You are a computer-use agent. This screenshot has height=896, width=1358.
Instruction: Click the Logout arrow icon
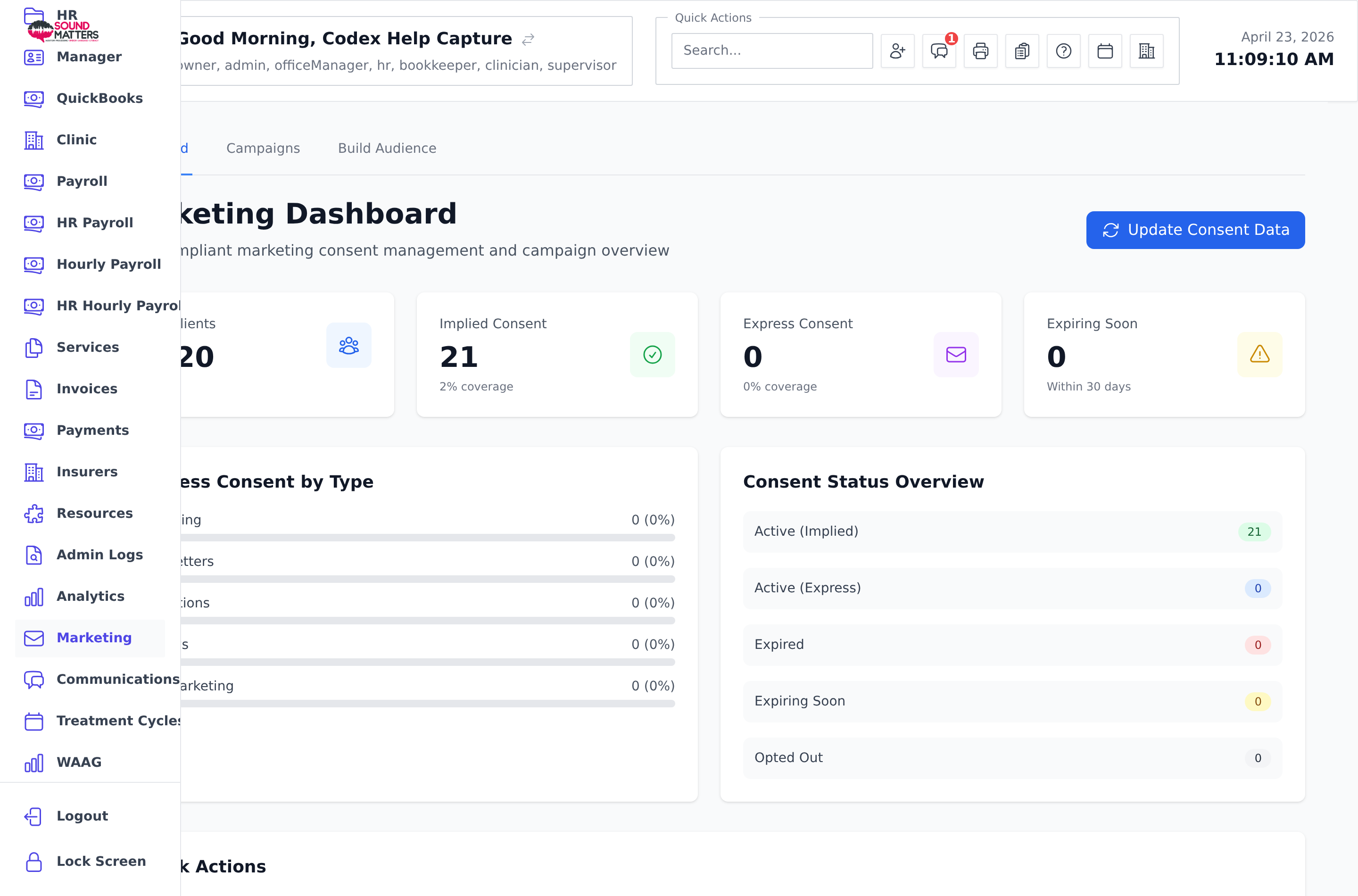pos(33,816)
